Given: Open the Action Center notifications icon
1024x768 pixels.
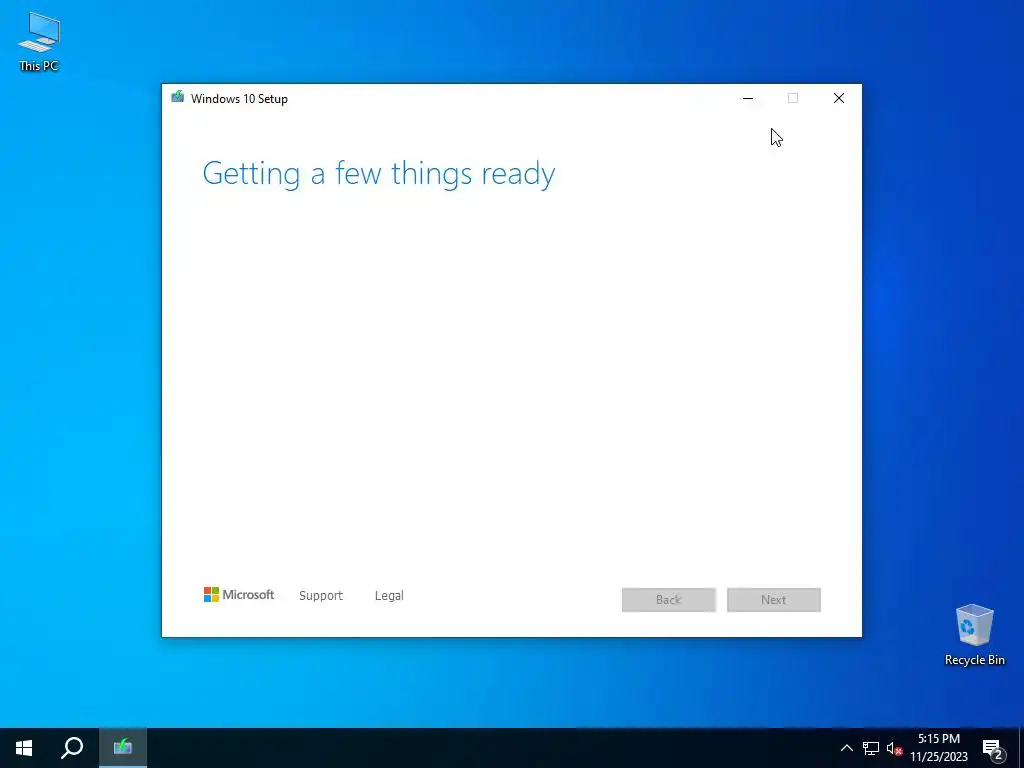Looking at the screenshot, I should point(992,748).
